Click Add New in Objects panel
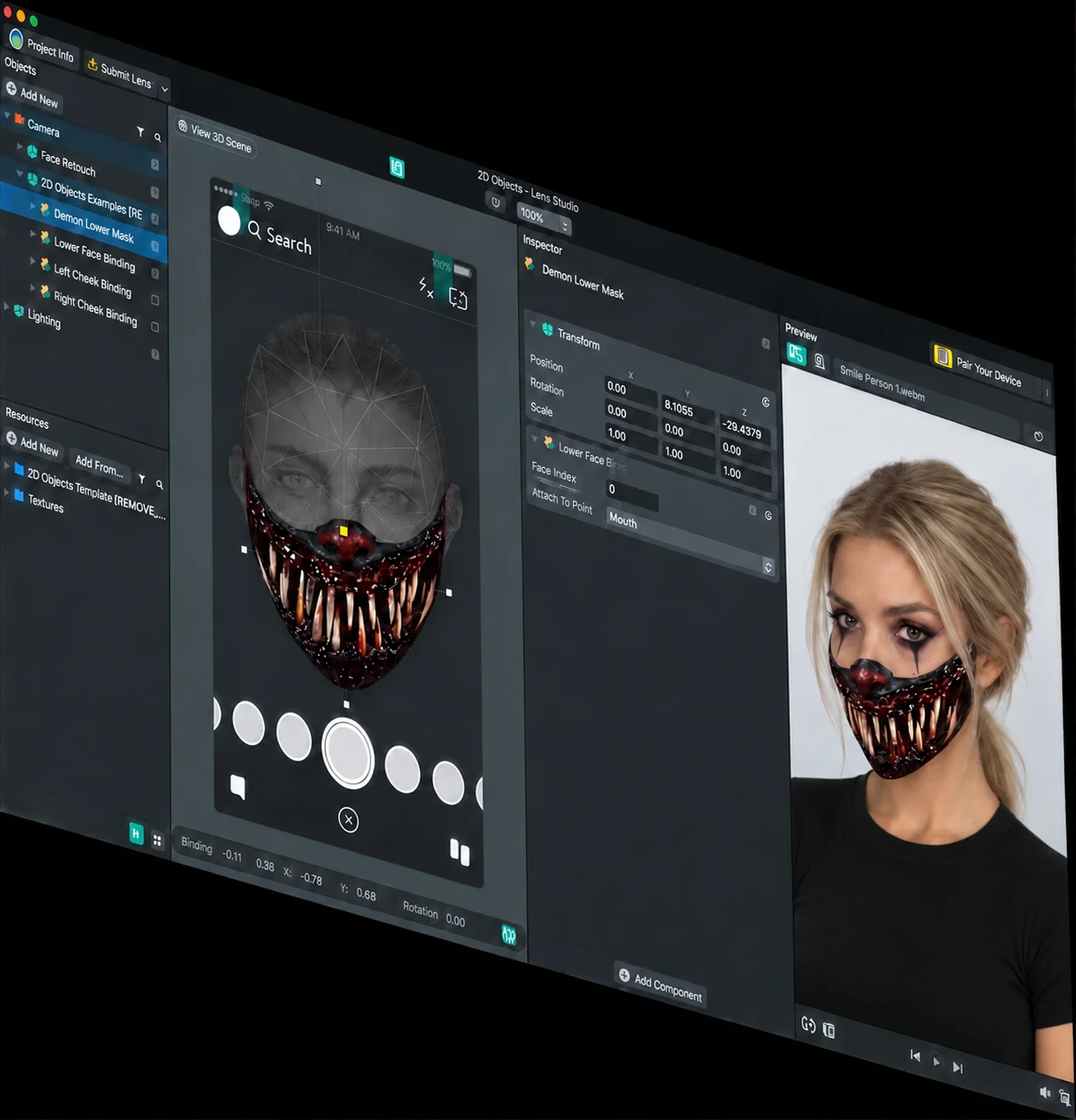The width and height of the screenshot is (1076, 1120). 33,95
